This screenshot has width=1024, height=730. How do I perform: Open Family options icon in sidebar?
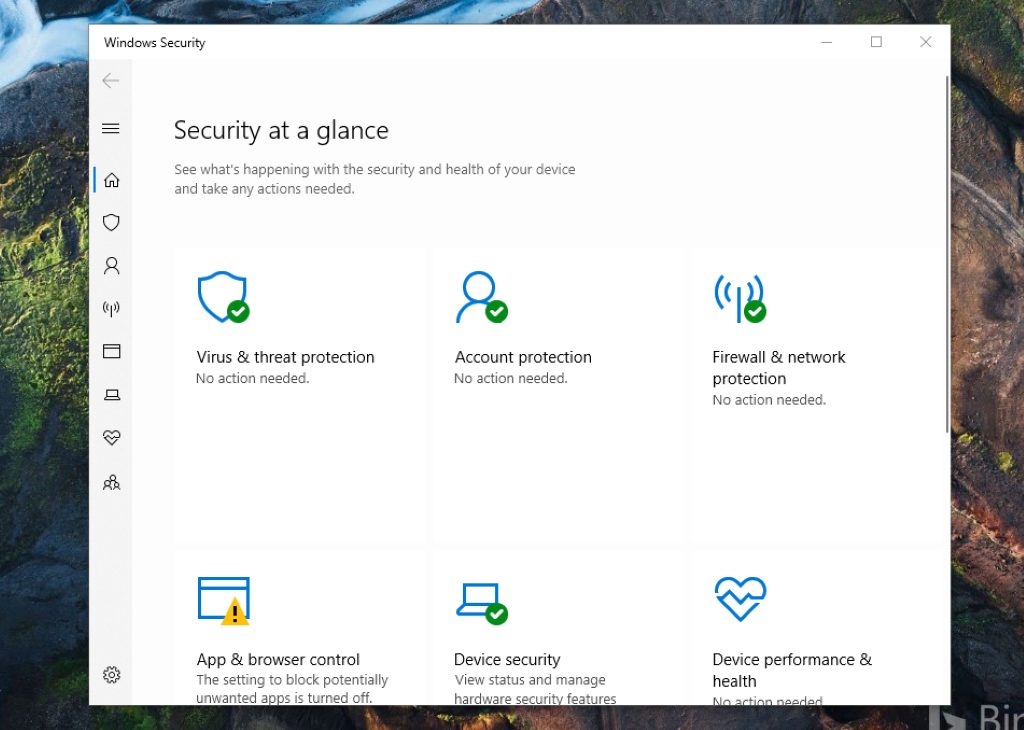click(x=112, y=483)
